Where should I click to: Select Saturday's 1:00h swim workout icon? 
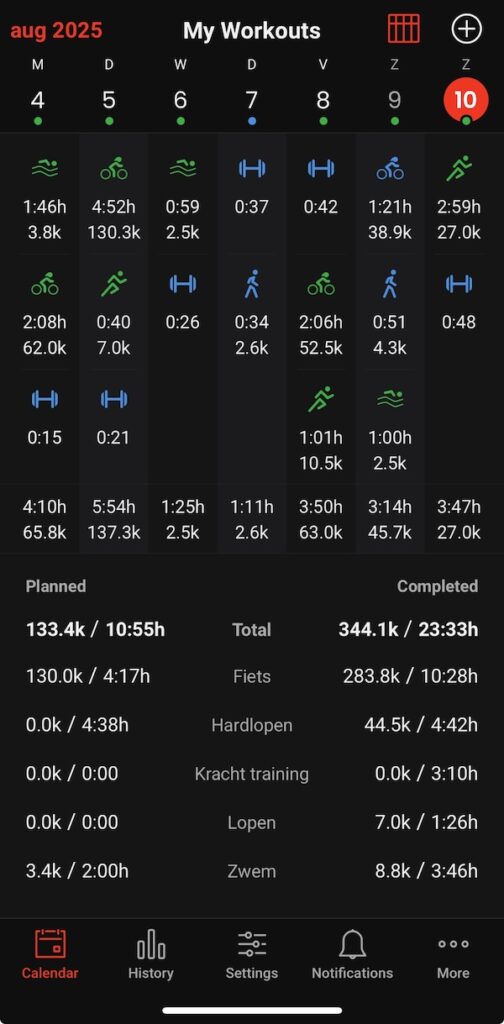point(390,399)
